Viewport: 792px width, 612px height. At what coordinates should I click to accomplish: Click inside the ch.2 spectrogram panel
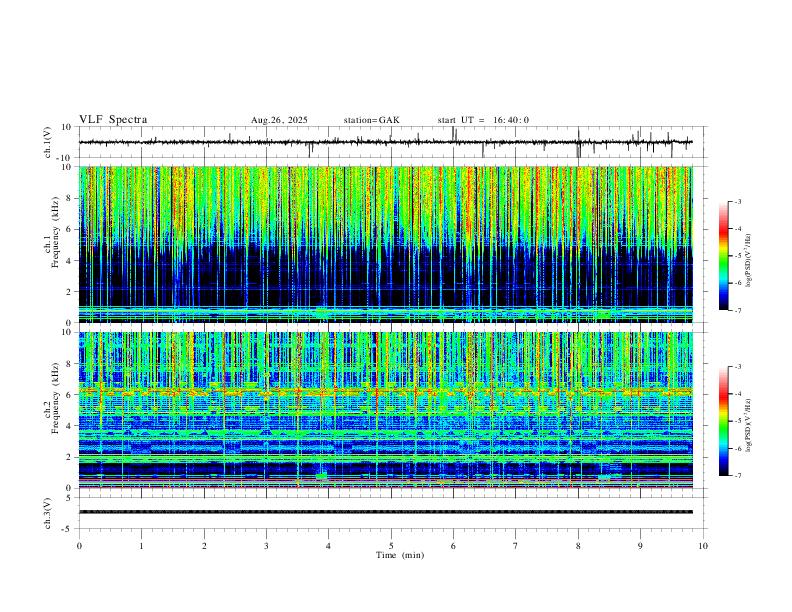tap(385, 410)
